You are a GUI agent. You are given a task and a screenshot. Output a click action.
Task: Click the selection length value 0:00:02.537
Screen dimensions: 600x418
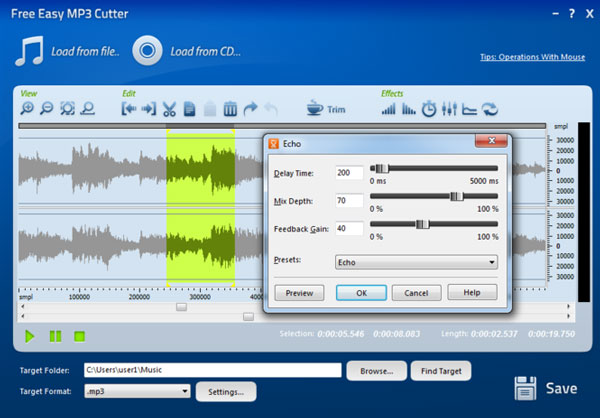pos(494,334)
